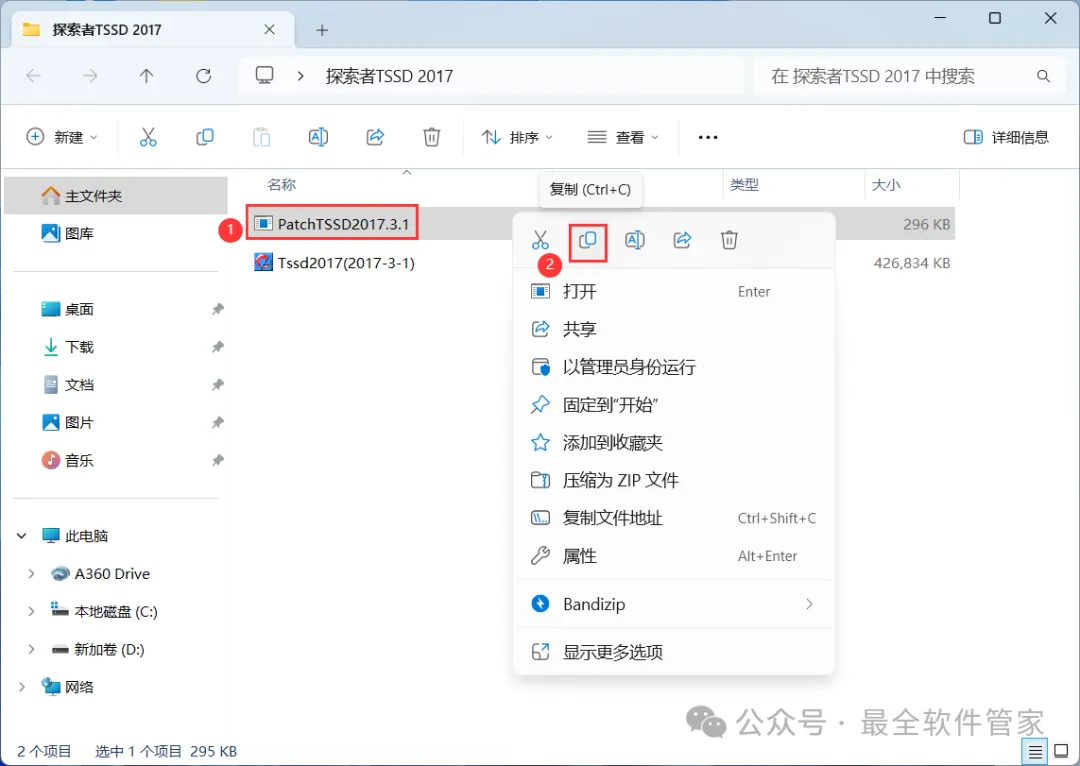Open 音乐 in sidebar
Viewport: 1080px width, 766px height.
[x=116, y=460]
